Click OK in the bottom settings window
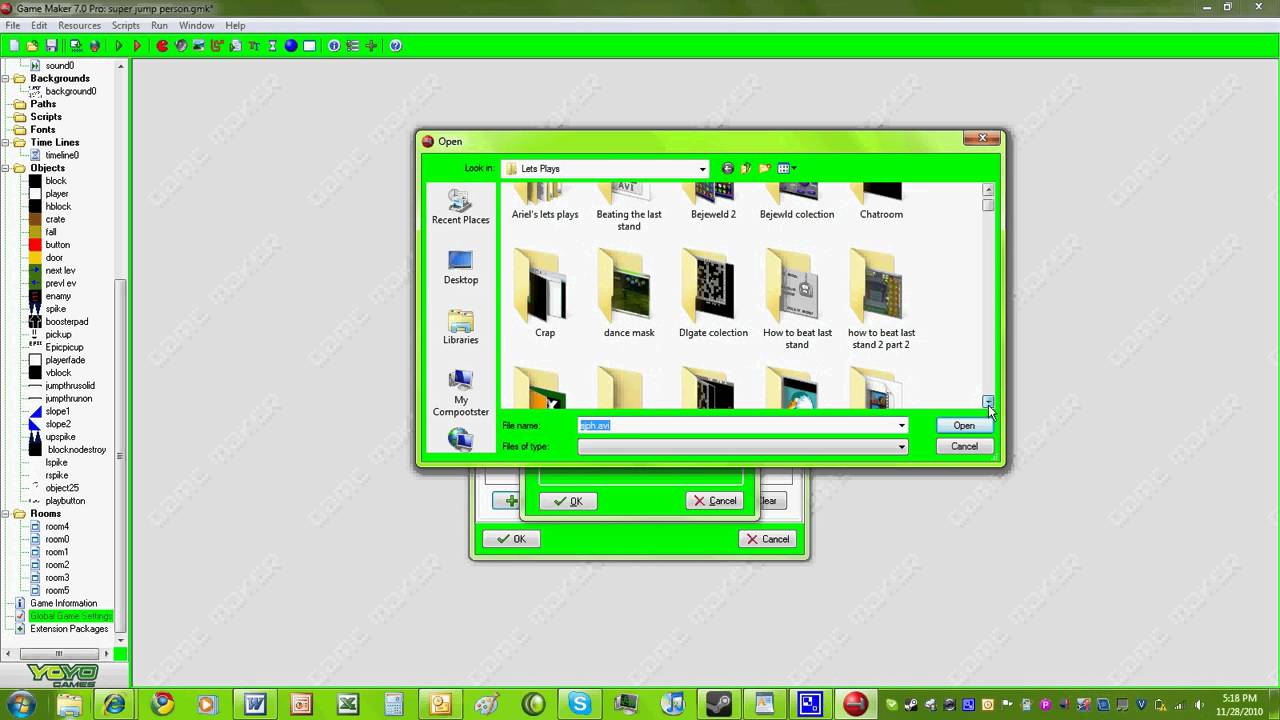Screen dimensions: 1280x720 point(511,539)
